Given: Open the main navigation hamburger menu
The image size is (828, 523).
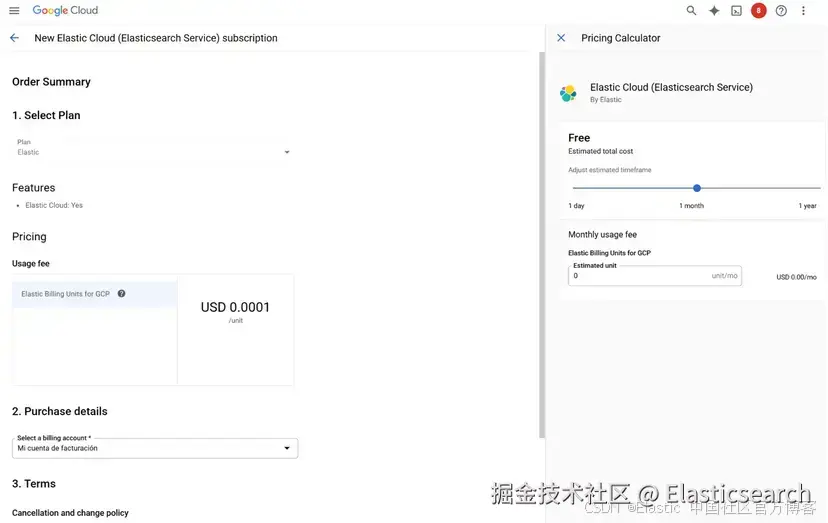Looking at the screenshot, I should pos(14,11).
